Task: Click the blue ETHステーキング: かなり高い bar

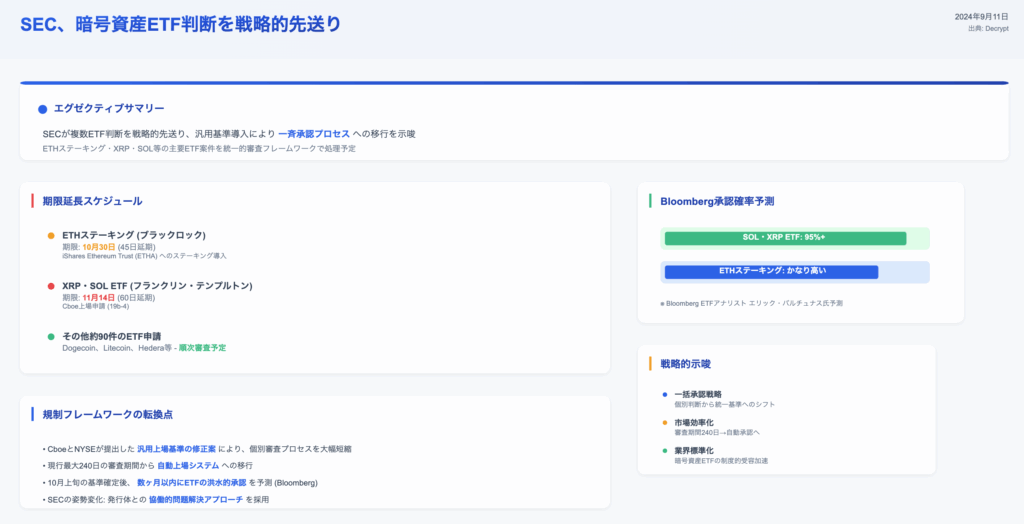Action: click(771, 272)
